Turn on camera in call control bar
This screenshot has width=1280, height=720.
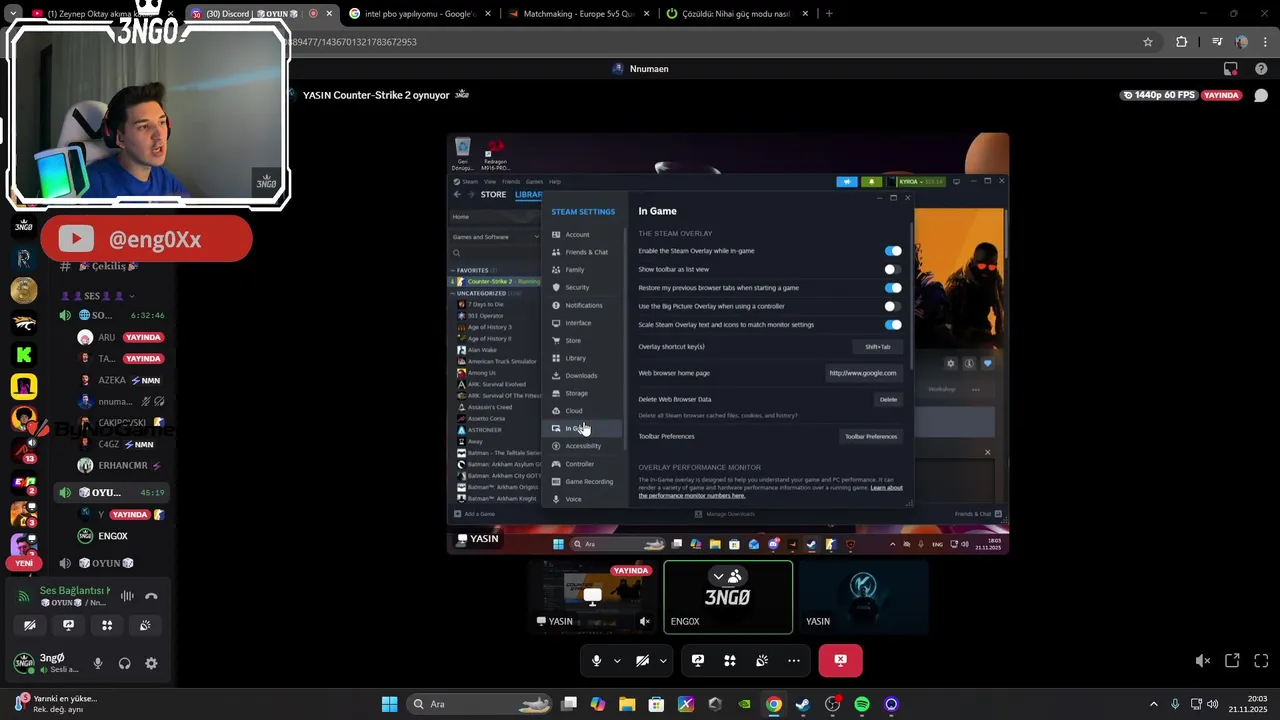coord(642,661)
